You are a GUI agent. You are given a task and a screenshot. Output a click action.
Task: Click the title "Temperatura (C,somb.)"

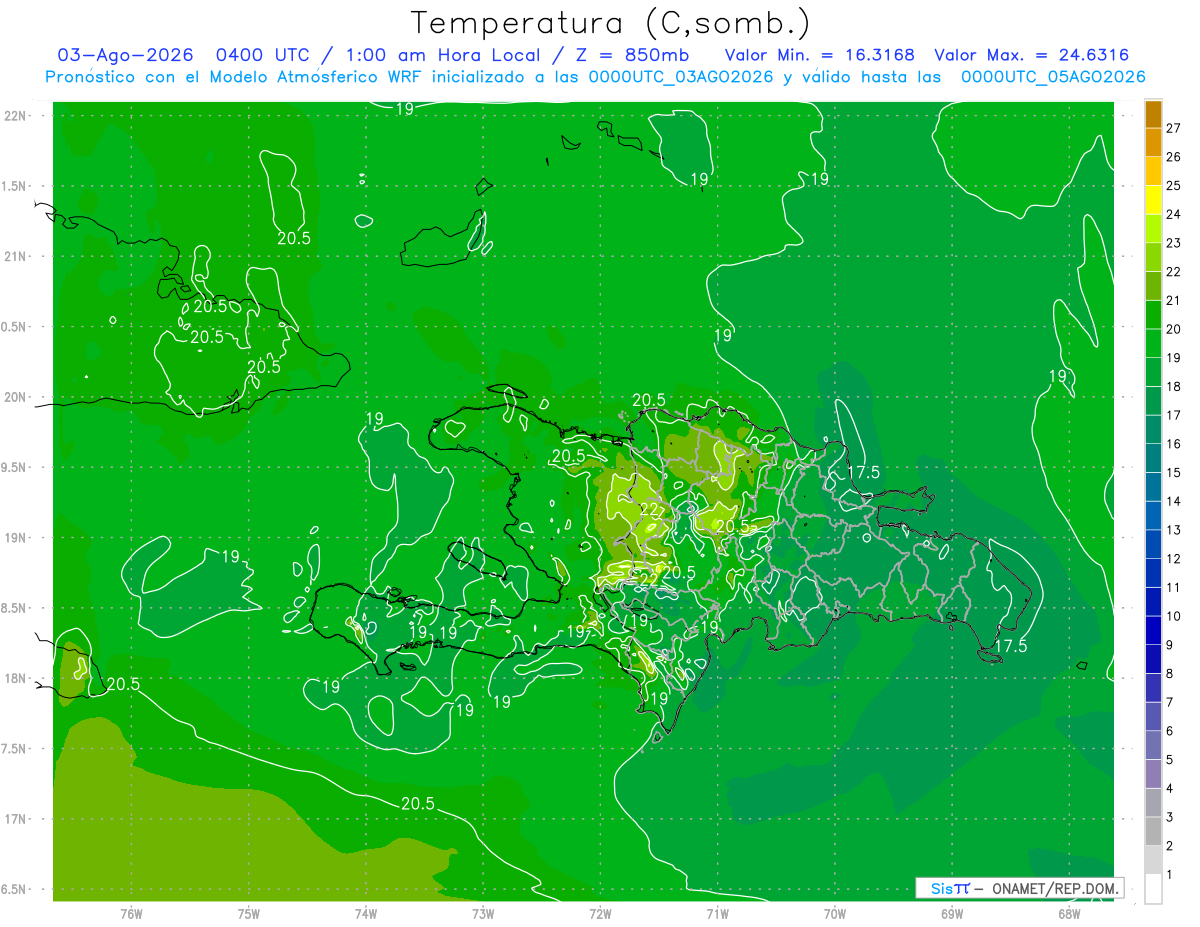pos(611,23)
